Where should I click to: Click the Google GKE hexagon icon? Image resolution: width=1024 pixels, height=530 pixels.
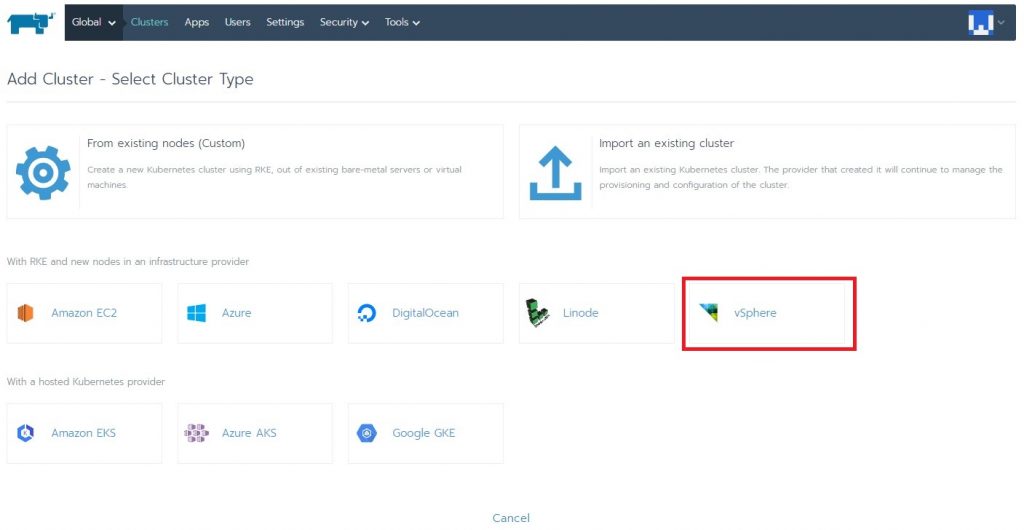367,433
